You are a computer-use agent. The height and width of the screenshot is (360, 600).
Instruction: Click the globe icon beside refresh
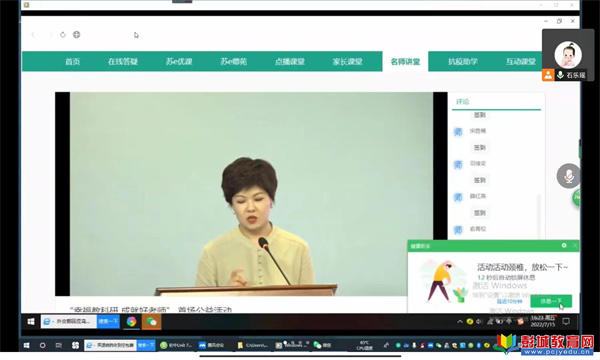(77, 35)
